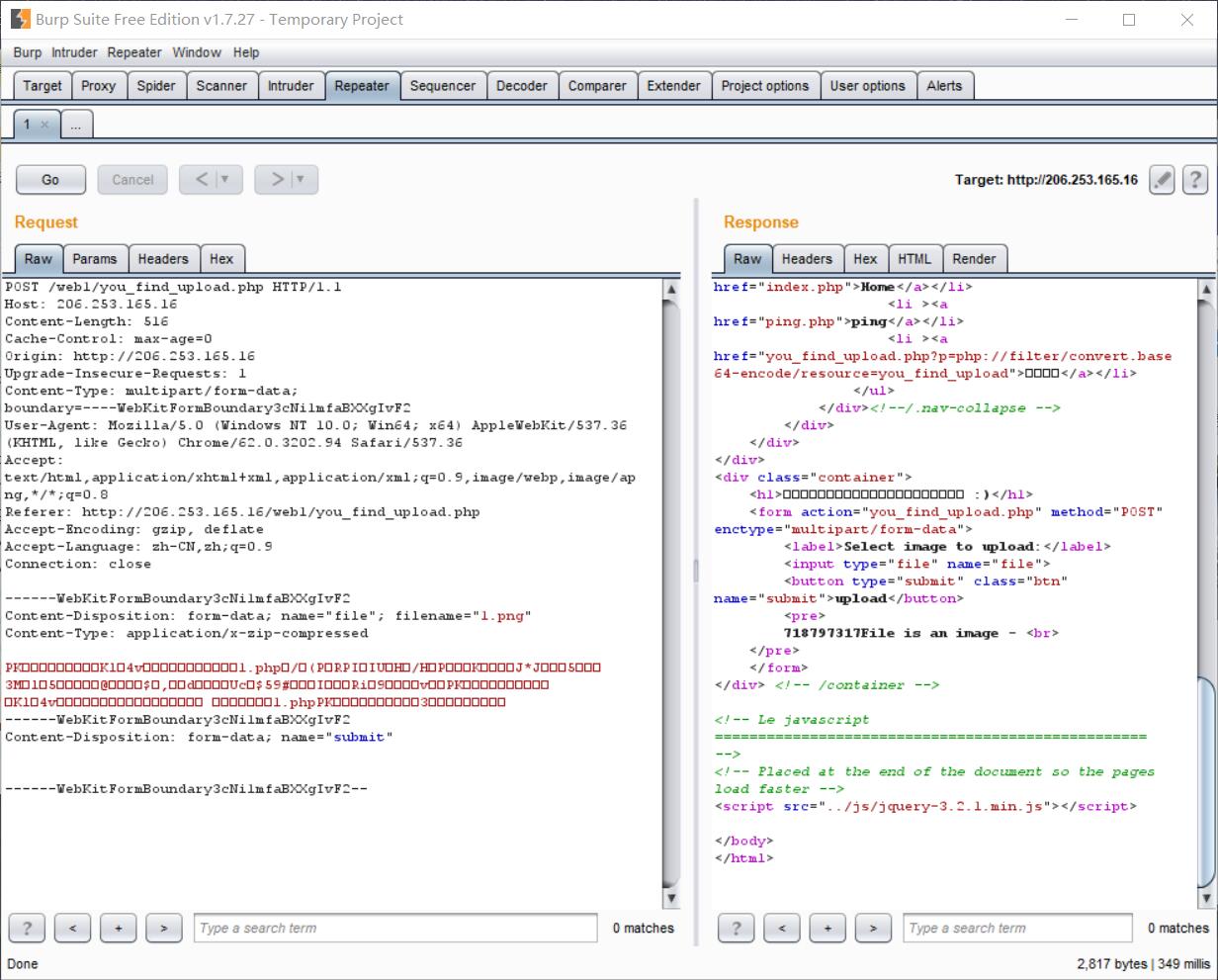Click the request pane scroll down arrow
1218x980 pixels.
[671, 898]
